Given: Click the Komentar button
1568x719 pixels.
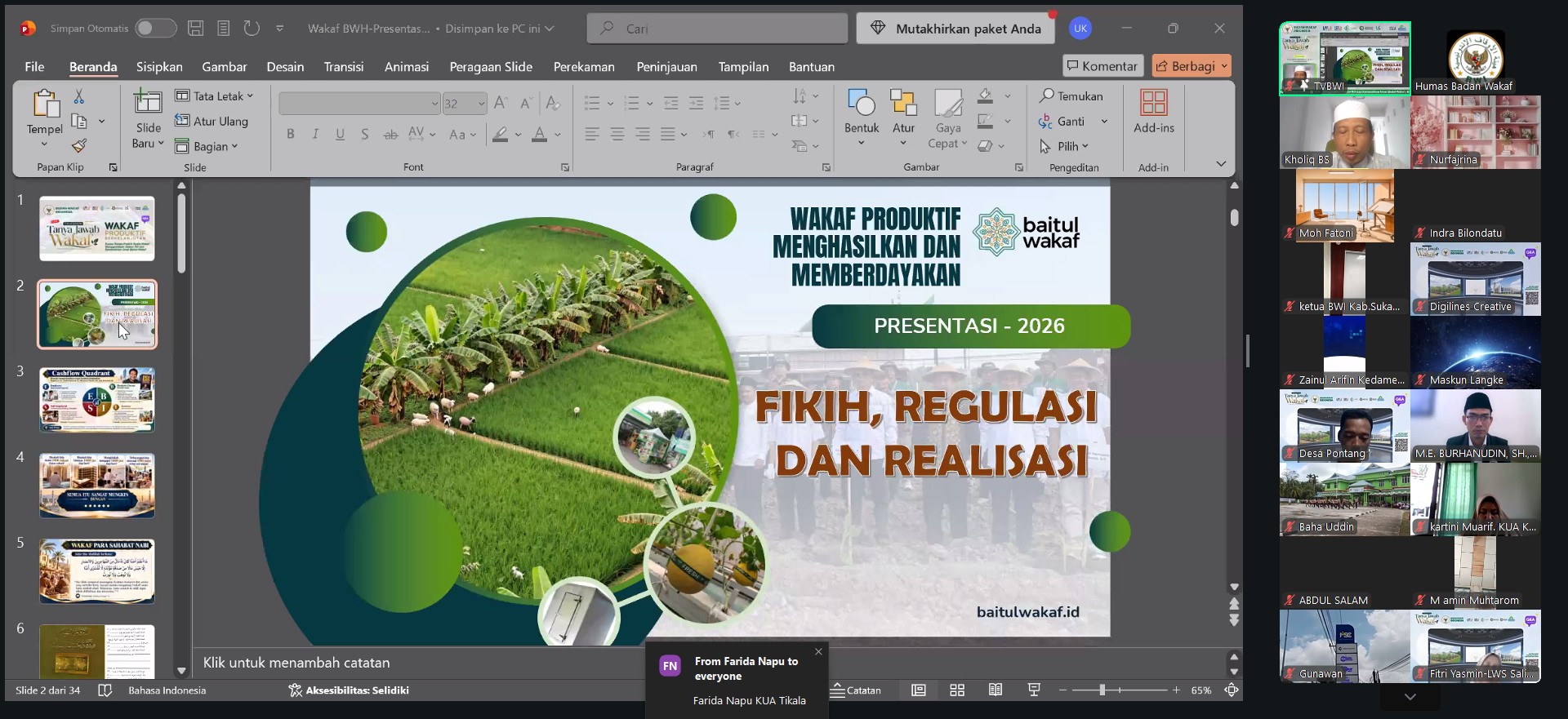Looking at the screenshot, I should click(1102, 66).
